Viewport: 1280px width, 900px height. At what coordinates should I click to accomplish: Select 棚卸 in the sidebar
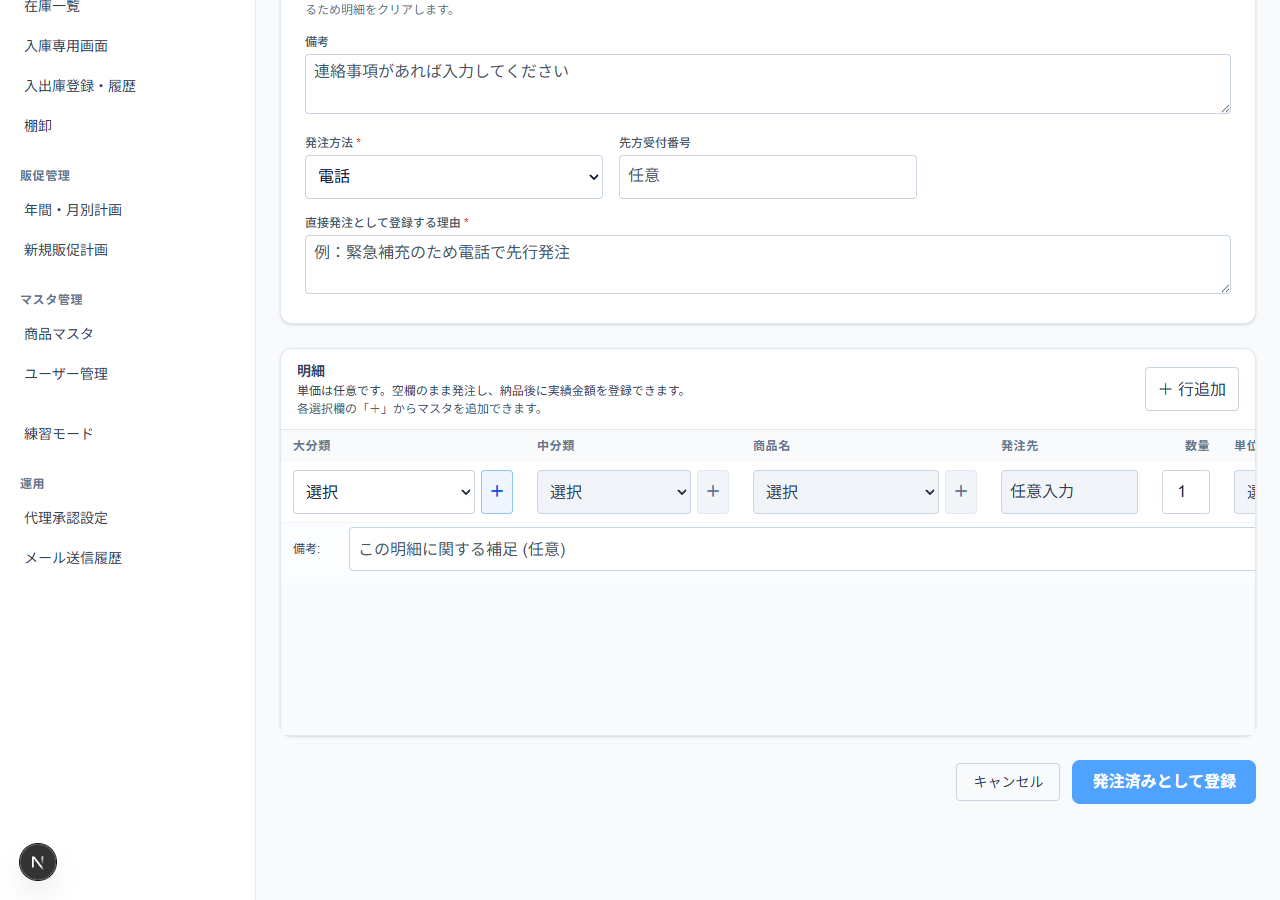(38, 126)
